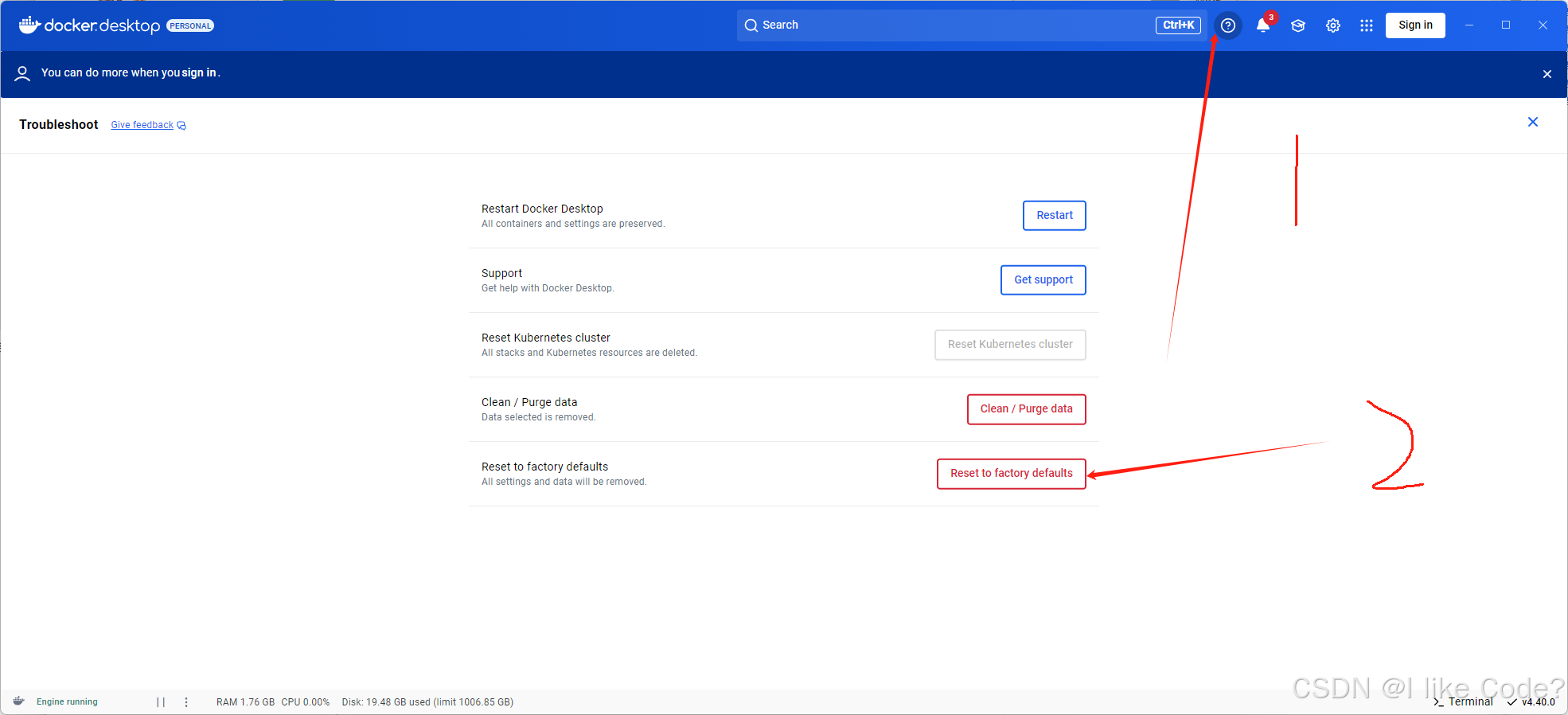Click Reset to factory defaults button
Screen dimensions: 1568x715
click(x=1012, y=474)
